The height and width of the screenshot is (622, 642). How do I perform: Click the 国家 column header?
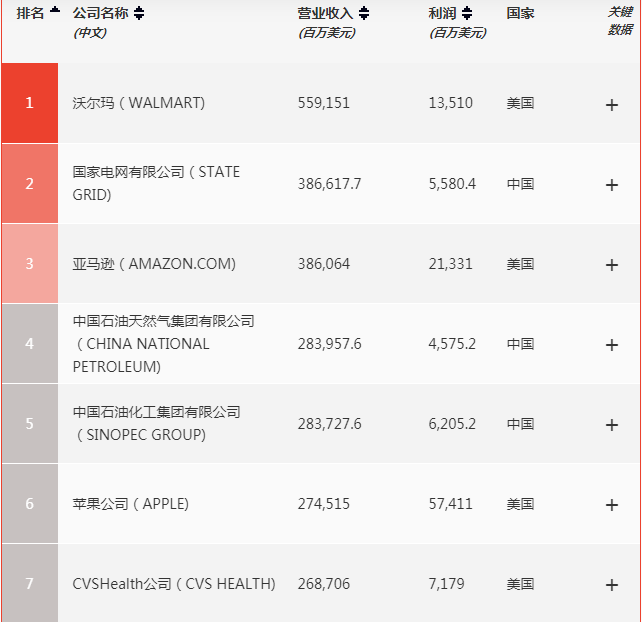520,14
